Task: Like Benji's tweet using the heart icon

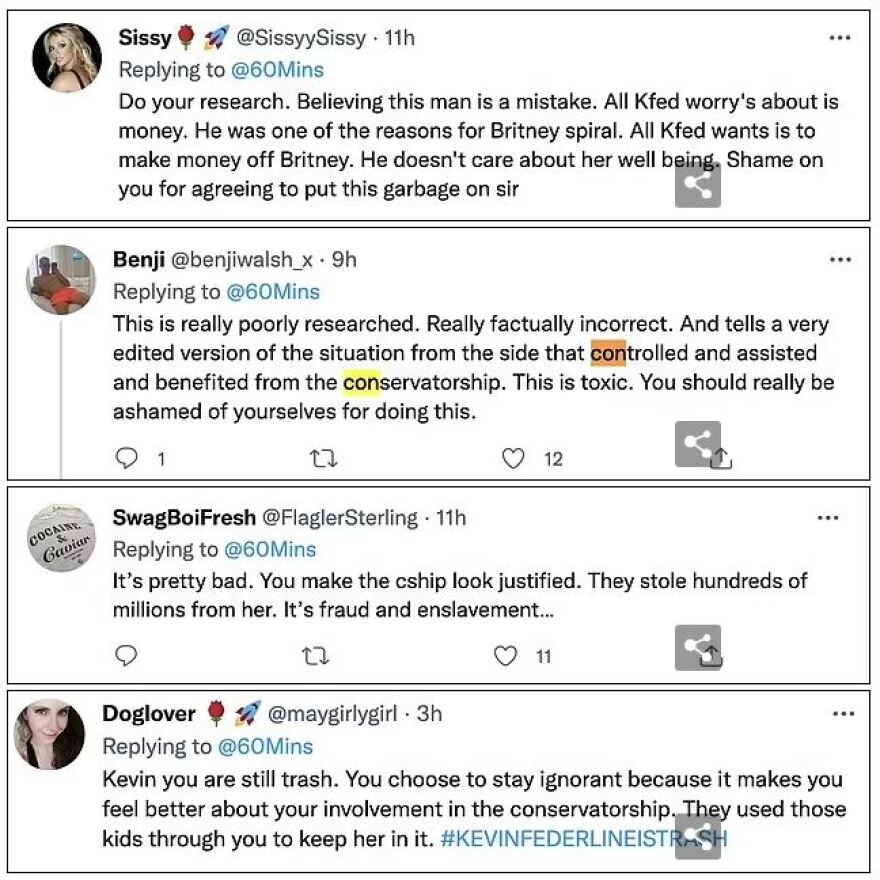Action: (512, 458)
